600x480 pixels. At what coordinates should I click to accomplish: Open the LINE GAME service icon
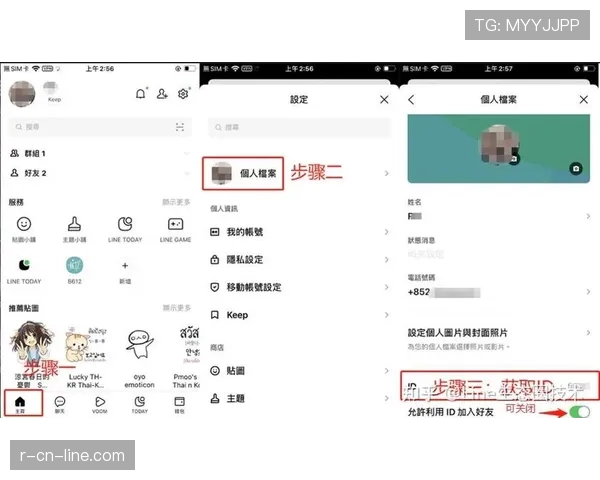point(176,224)
